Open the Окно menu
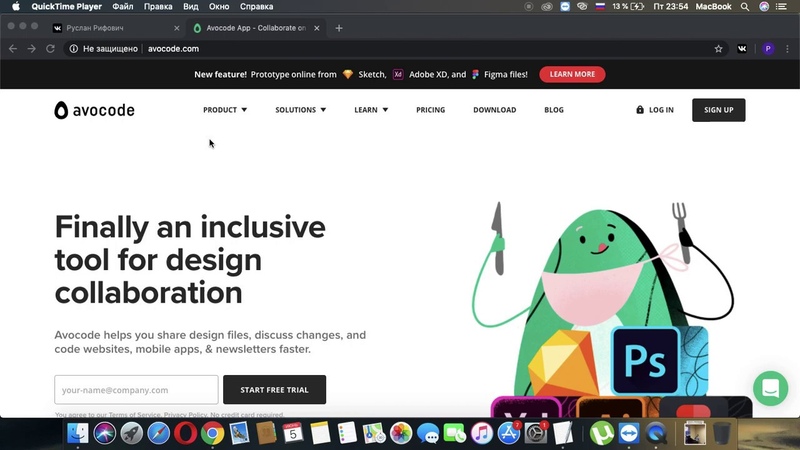The height and width of the screenshot is (450, 800). [x=219, y=7]
